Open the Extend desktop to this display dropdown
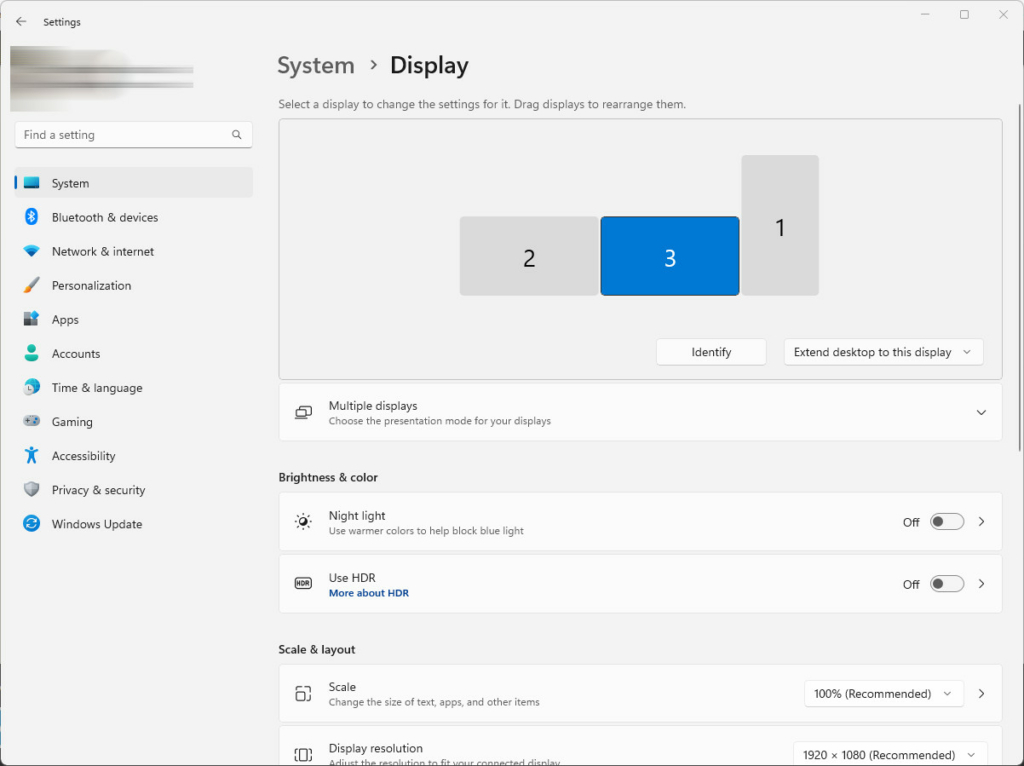 (x=883, y=352)
